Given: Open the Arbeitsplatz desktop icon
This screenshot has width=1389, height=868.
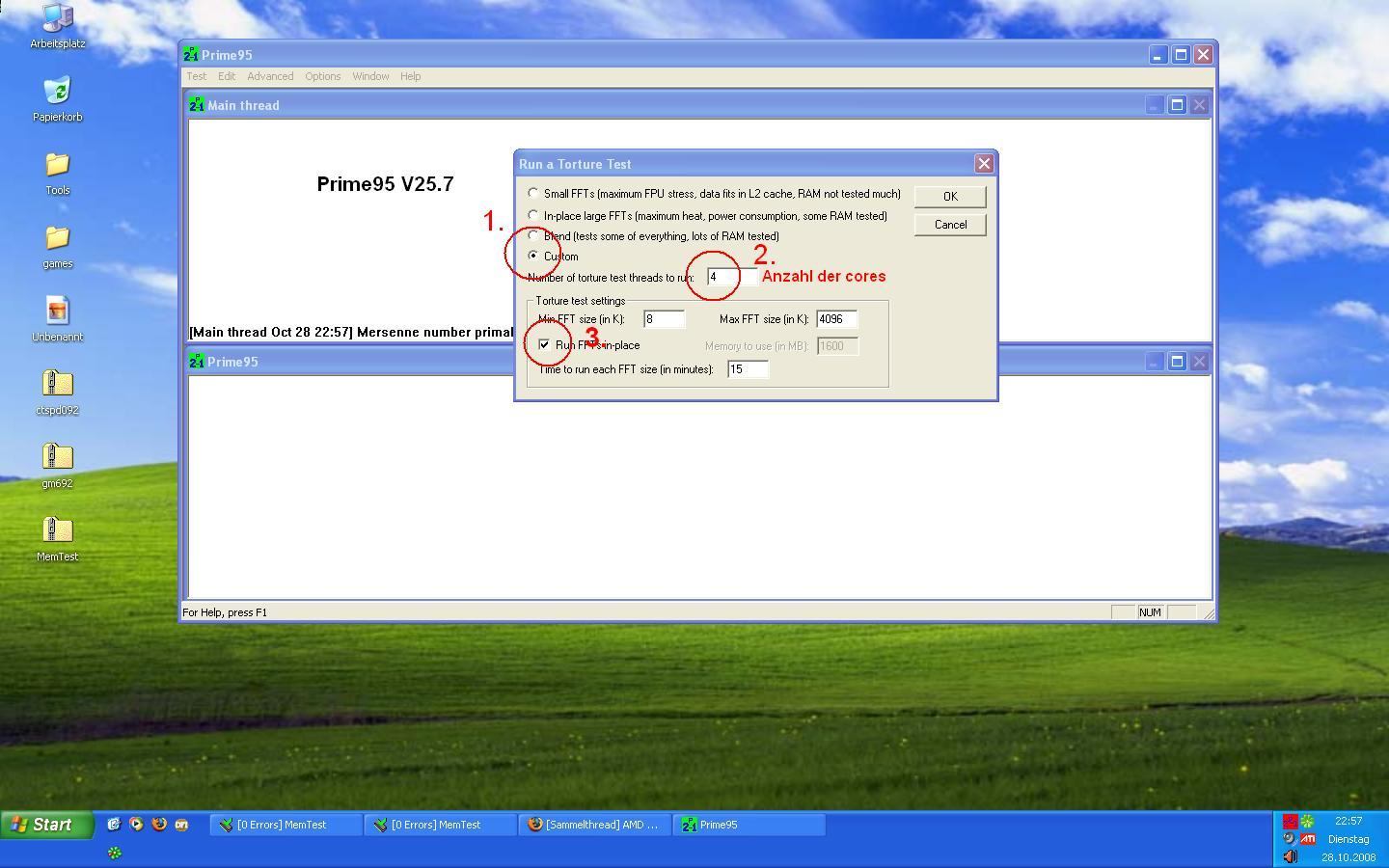Looking at the screenshot, I should pyautogui.click(x=57, y=17).
